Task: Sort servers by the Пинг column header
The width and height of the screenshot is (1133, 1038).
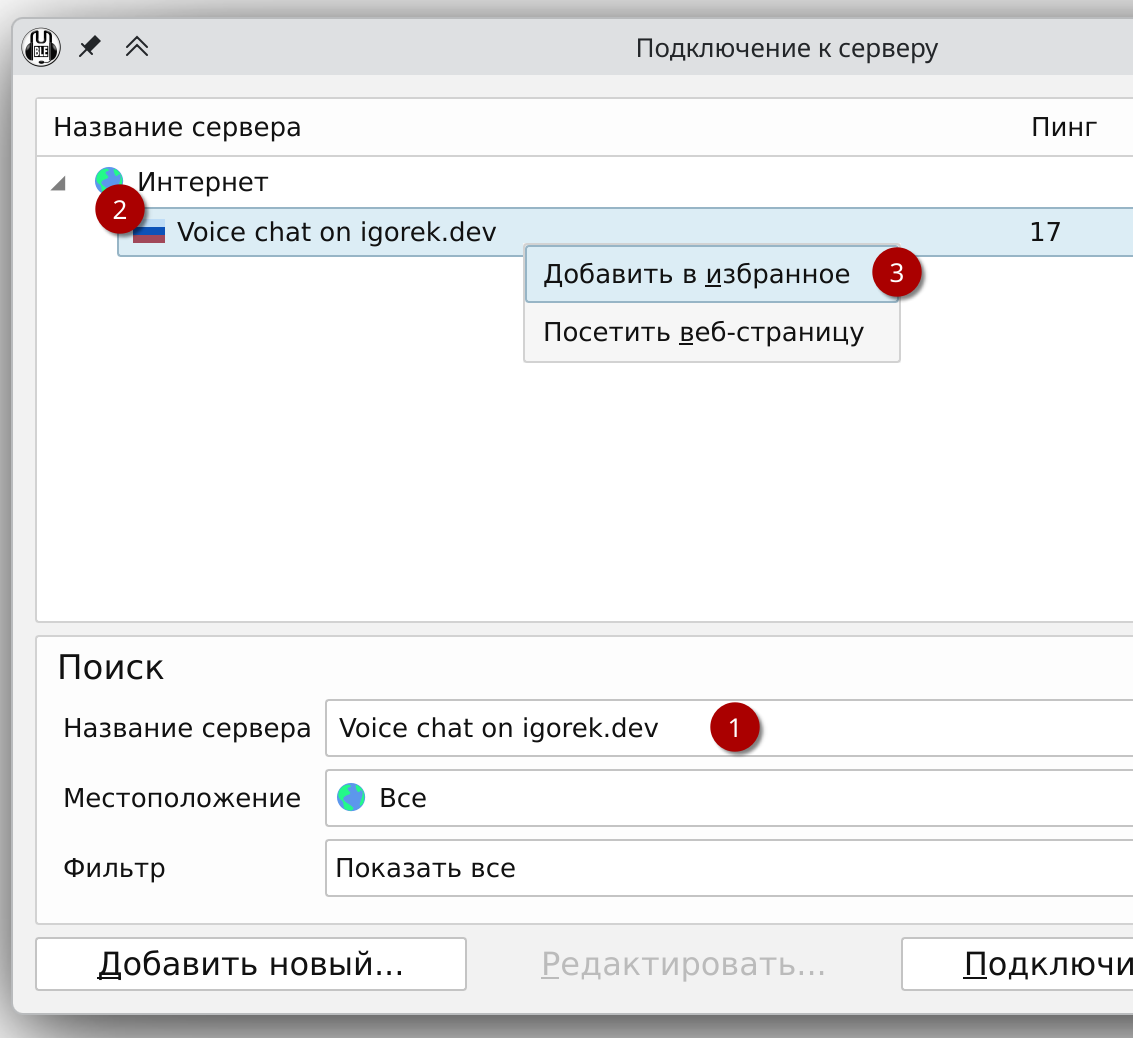Action: [x=1063, y=127]
